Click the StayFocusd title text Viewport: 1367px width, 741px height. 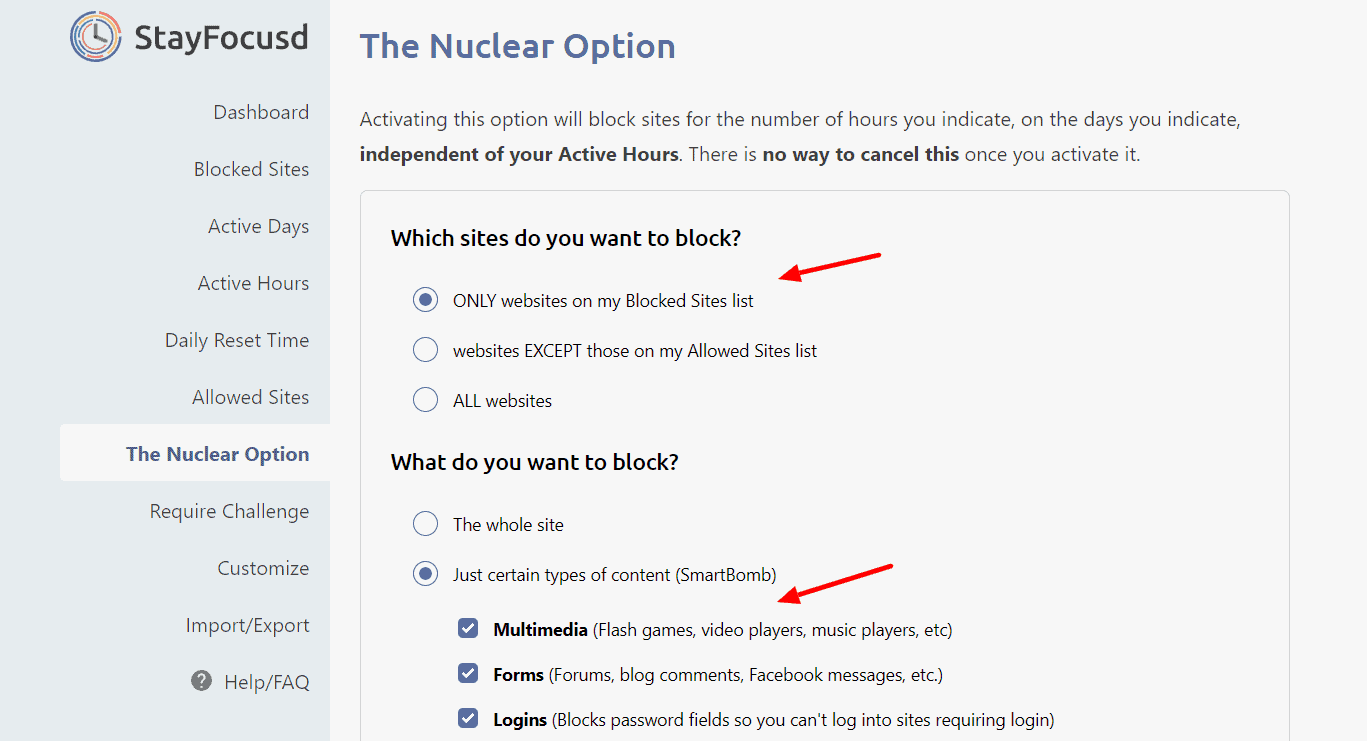pos(221,38)
